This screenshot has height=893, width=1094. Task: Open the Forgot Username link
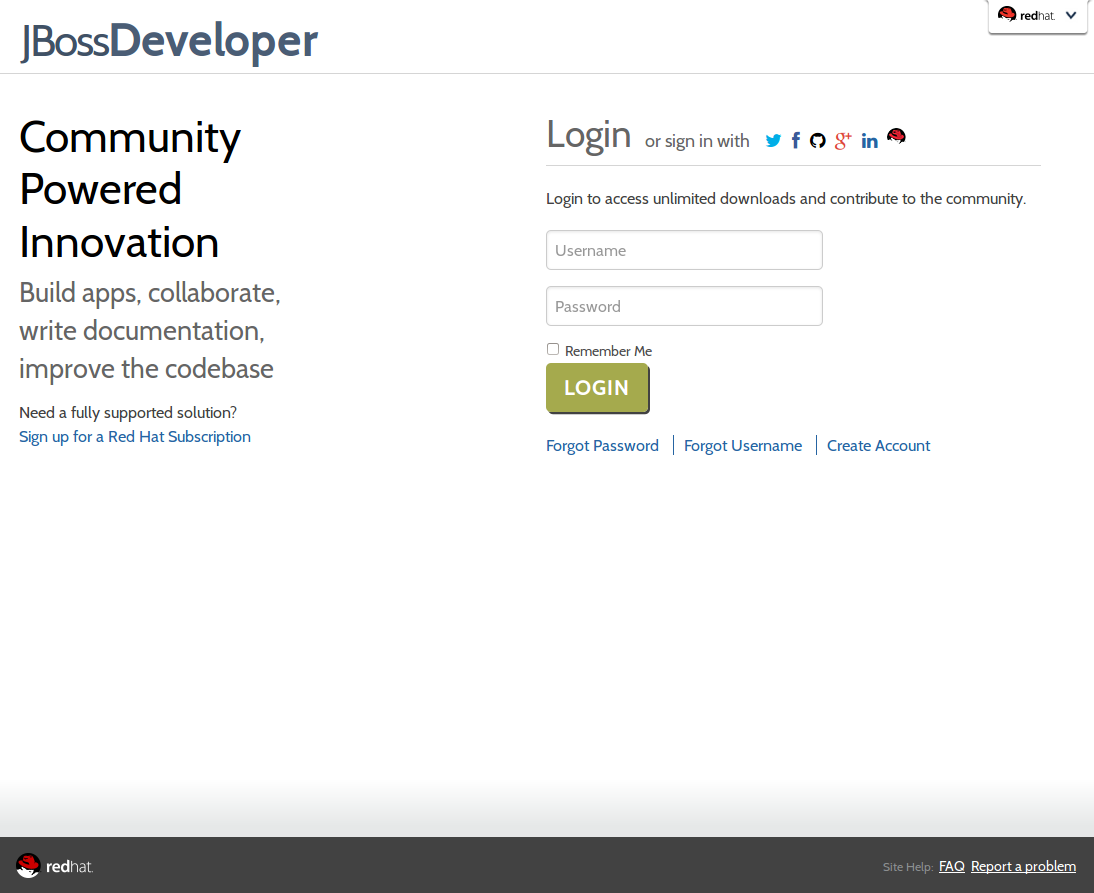click(743, 446)
